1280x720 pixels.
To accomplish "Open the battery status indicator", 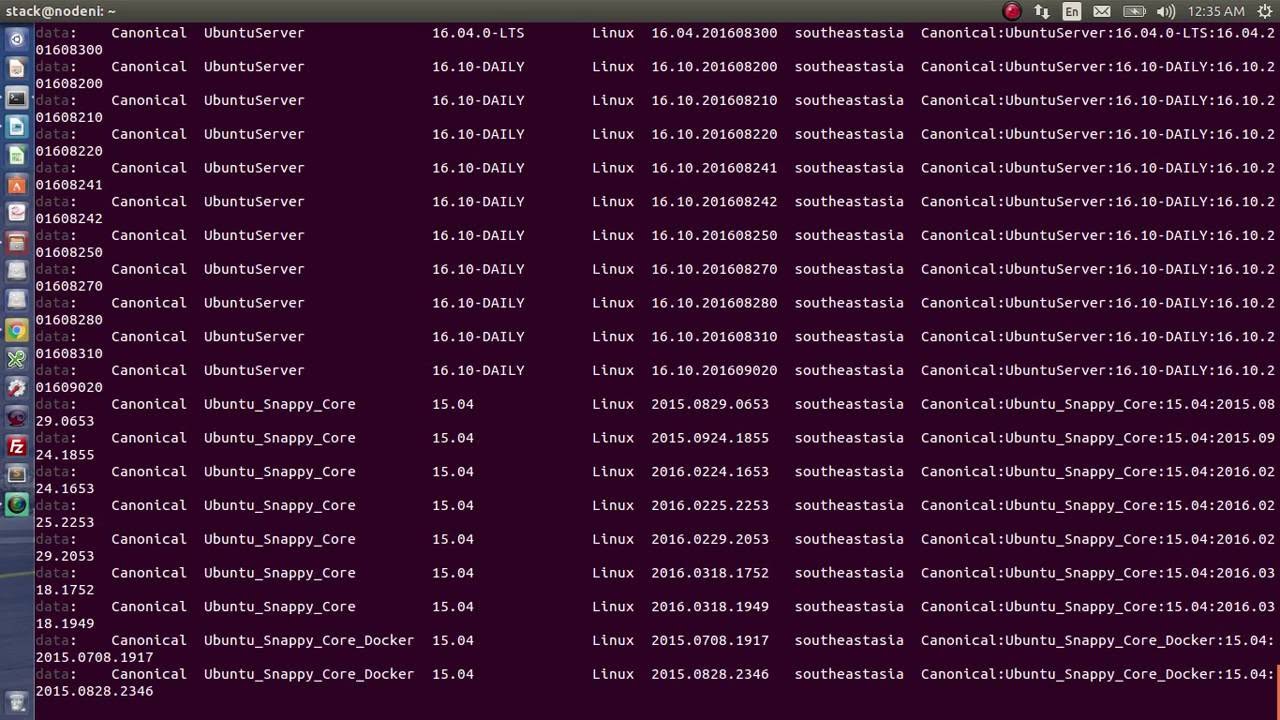I will tap(1134, 11).
